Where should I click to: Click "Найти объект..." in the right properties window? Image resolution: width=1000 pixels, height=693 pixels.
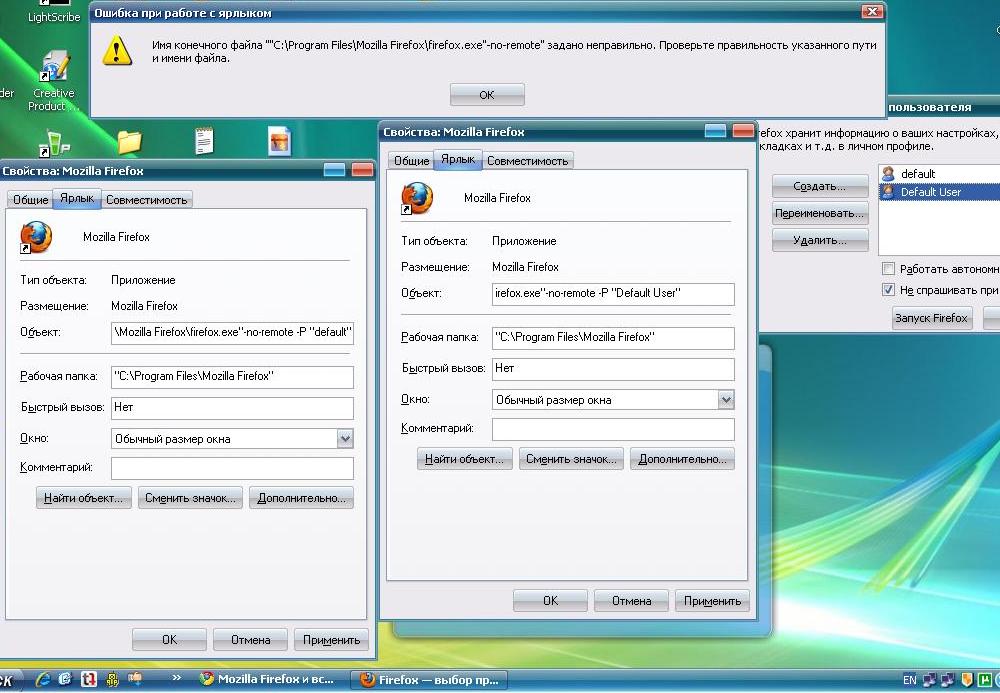464,459
